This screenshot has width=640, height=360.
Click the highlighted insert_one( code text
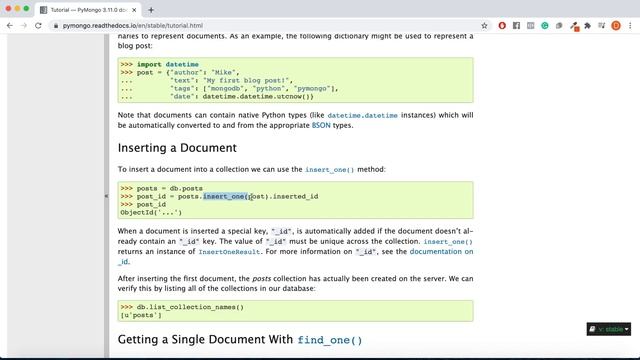pos(225,196)
